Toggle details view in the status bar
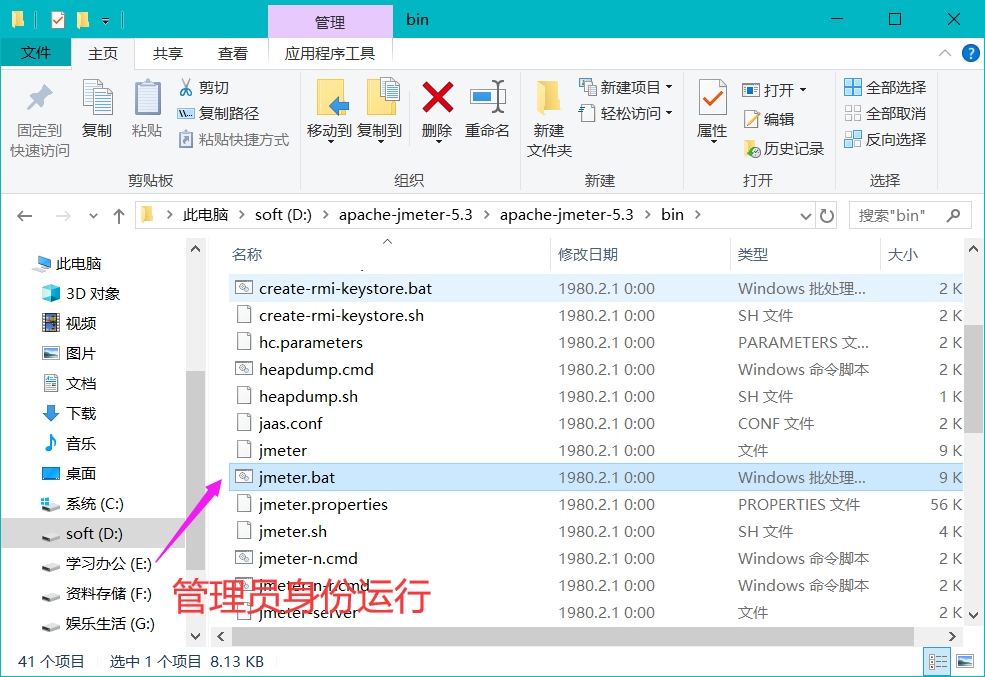 937,661
